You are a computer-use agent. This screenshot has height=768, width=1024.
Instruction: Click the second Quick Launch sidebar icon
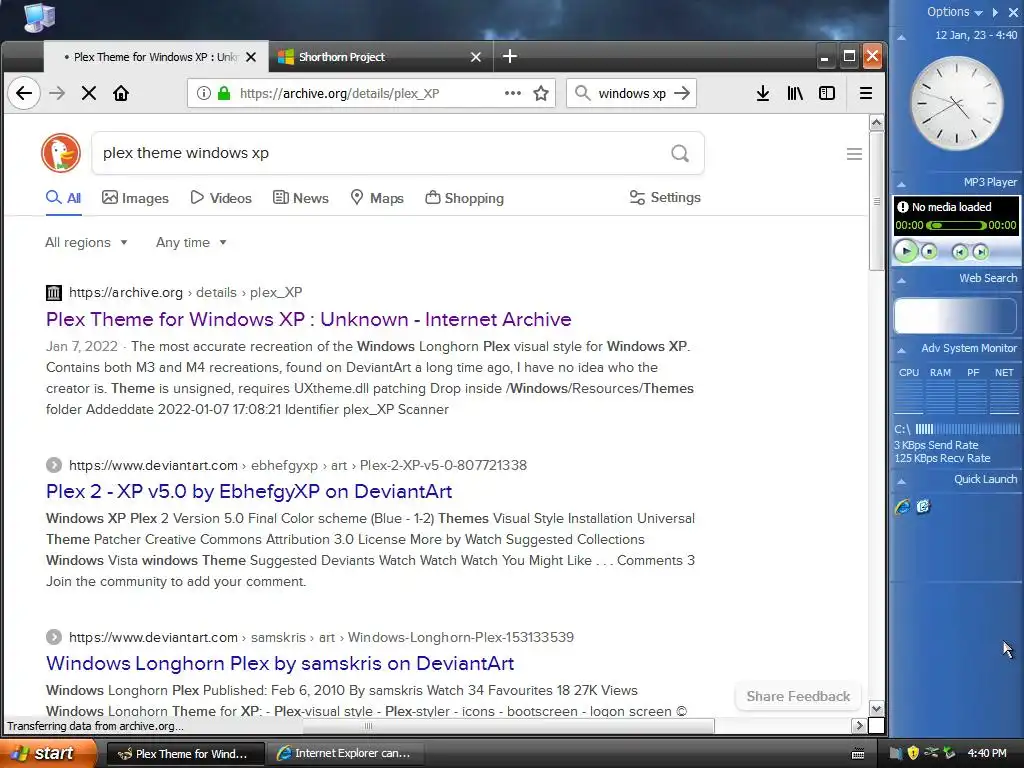[923, 507]
